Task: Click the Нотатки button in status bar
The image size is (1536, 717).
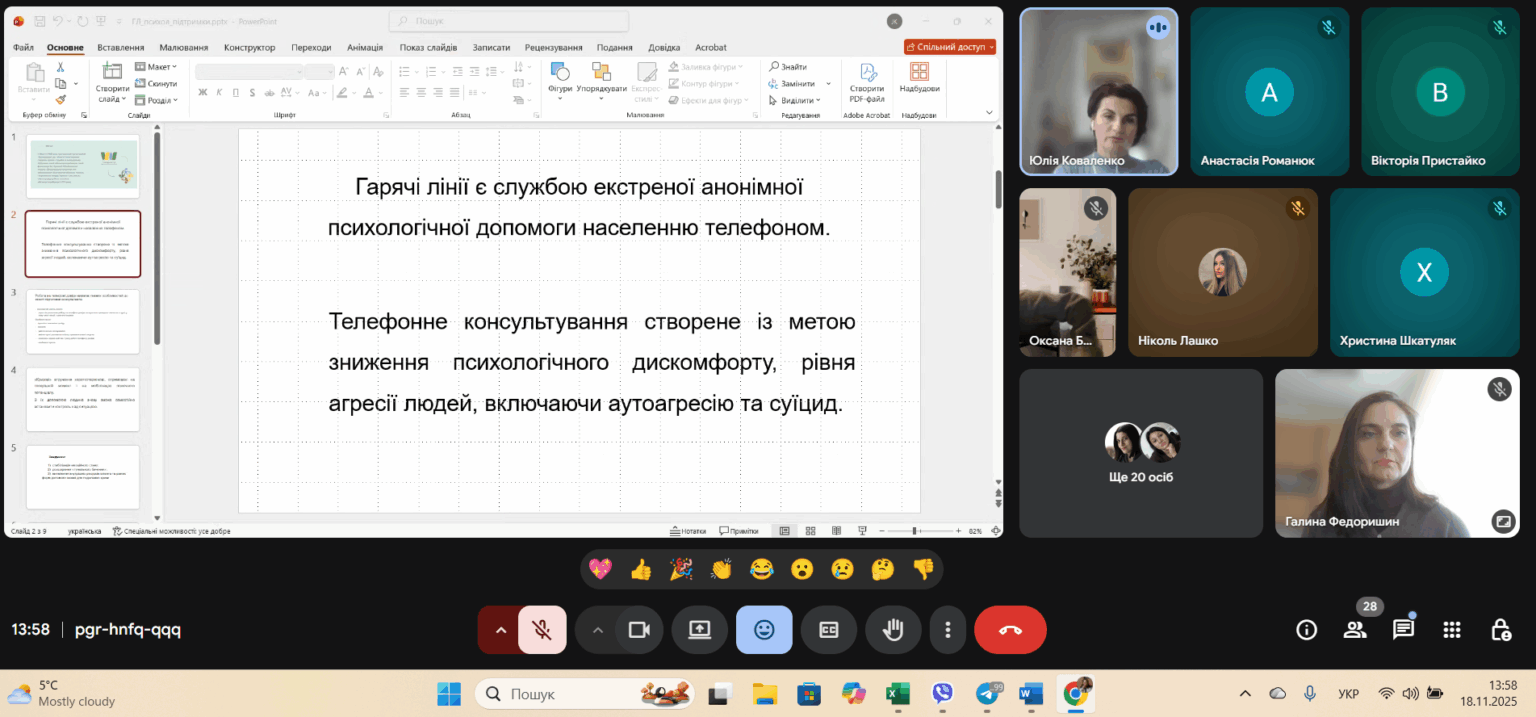Action: click(x=687, y=531)
